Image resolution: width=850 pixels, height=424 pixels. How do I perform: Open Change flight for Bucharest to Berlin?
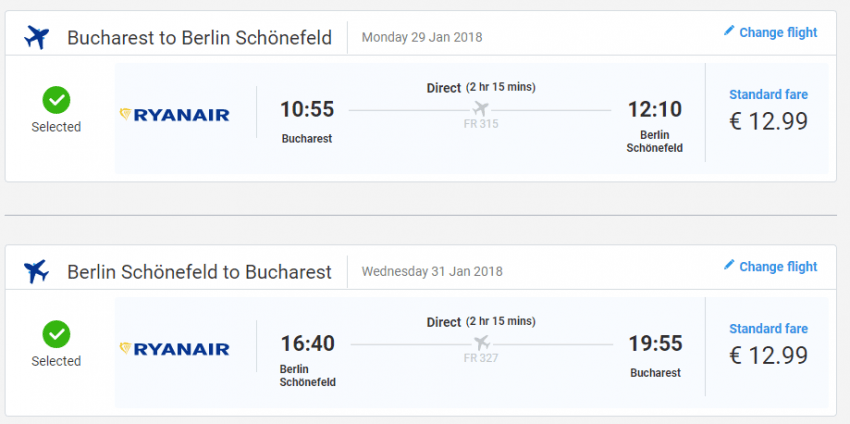point(777,33)
